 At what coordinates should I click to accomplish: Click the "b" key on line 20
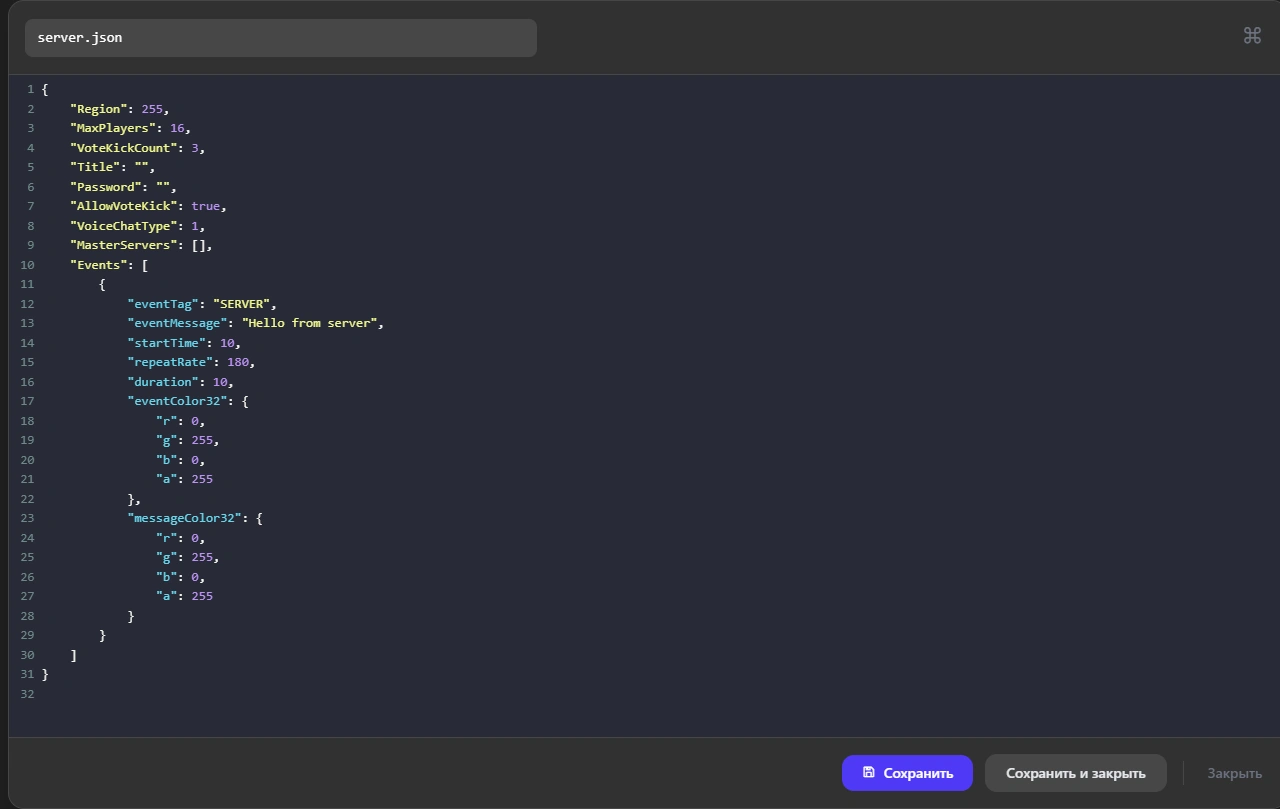pos(166,460)
